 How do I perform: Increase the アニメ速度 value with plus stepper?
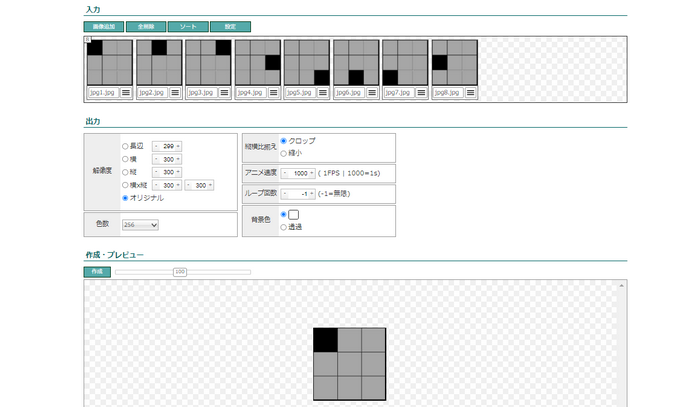312,173
